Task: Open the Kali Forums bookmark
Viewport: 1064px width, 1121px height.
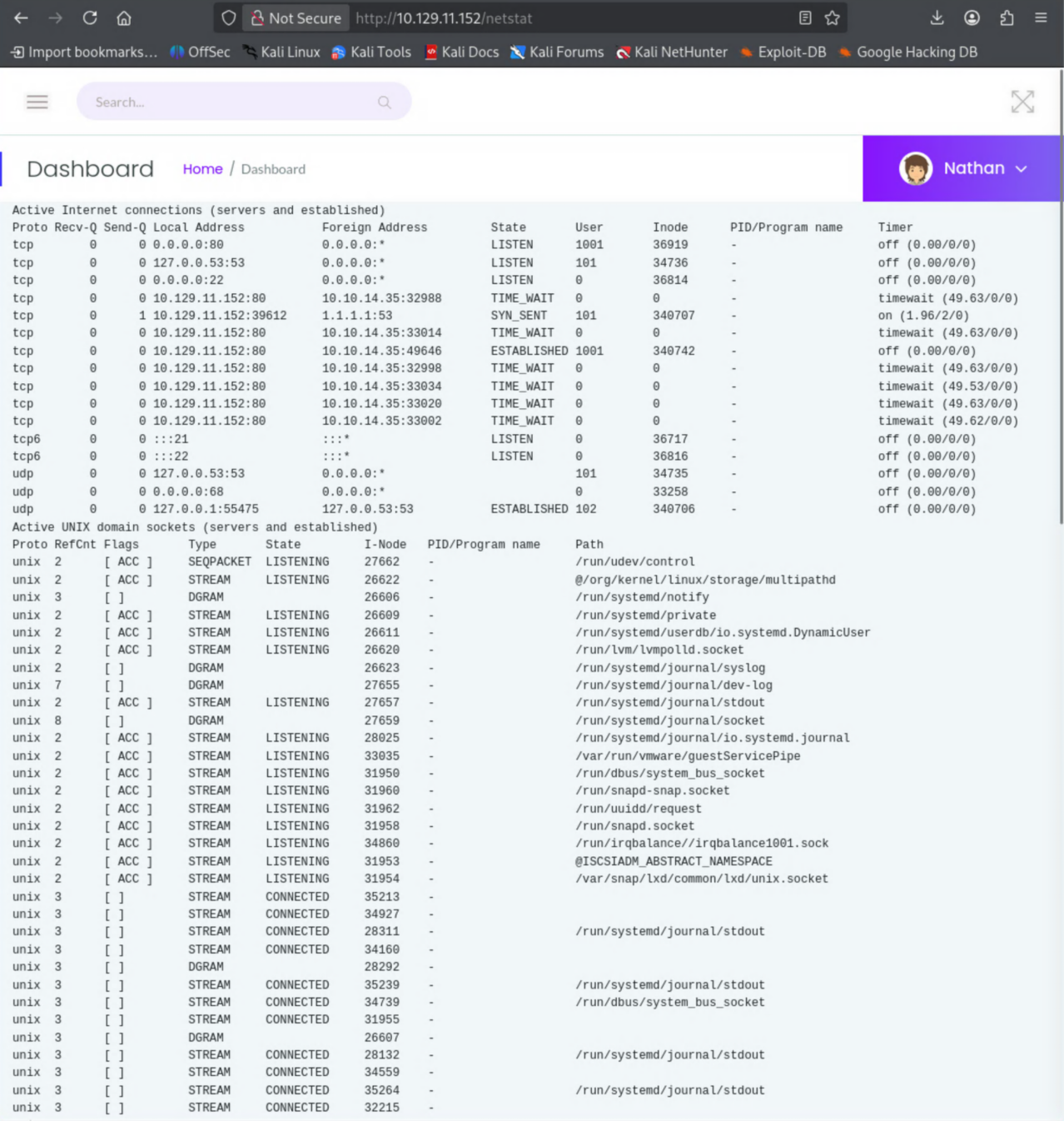Action: pyautogui.click(x=557, y=52)
